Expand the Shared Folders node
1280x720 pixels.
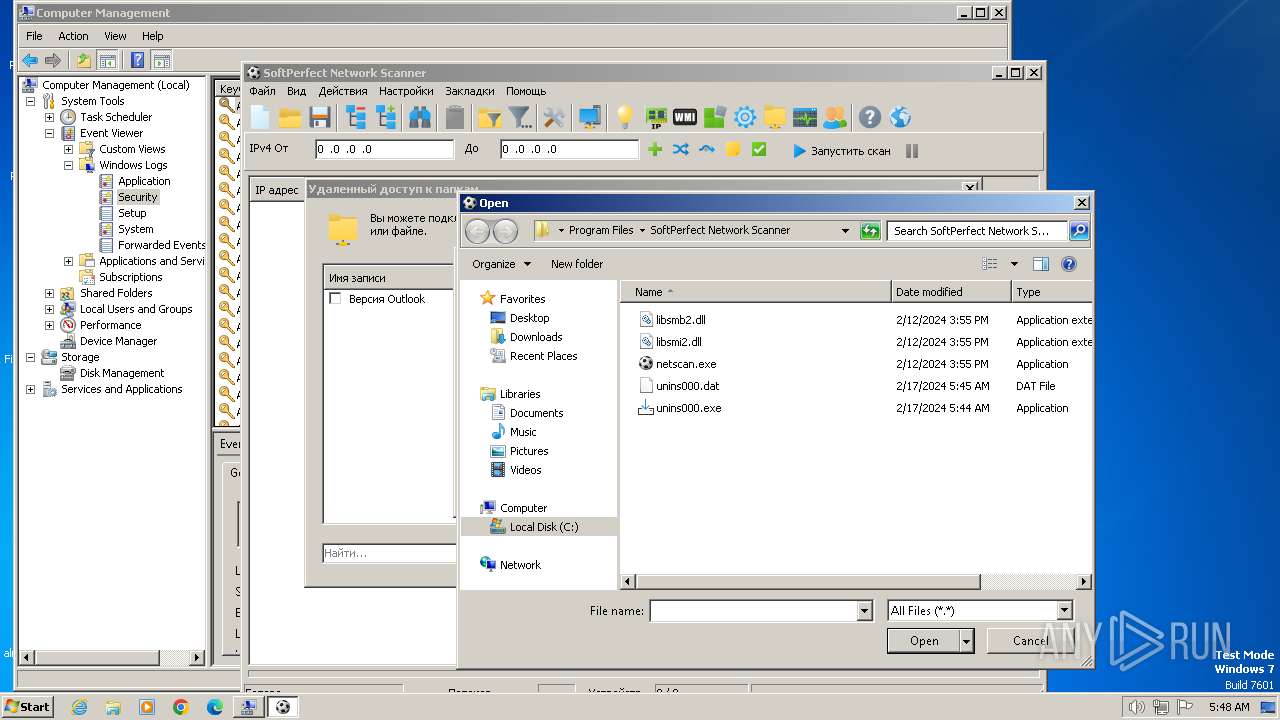[49, 293]
